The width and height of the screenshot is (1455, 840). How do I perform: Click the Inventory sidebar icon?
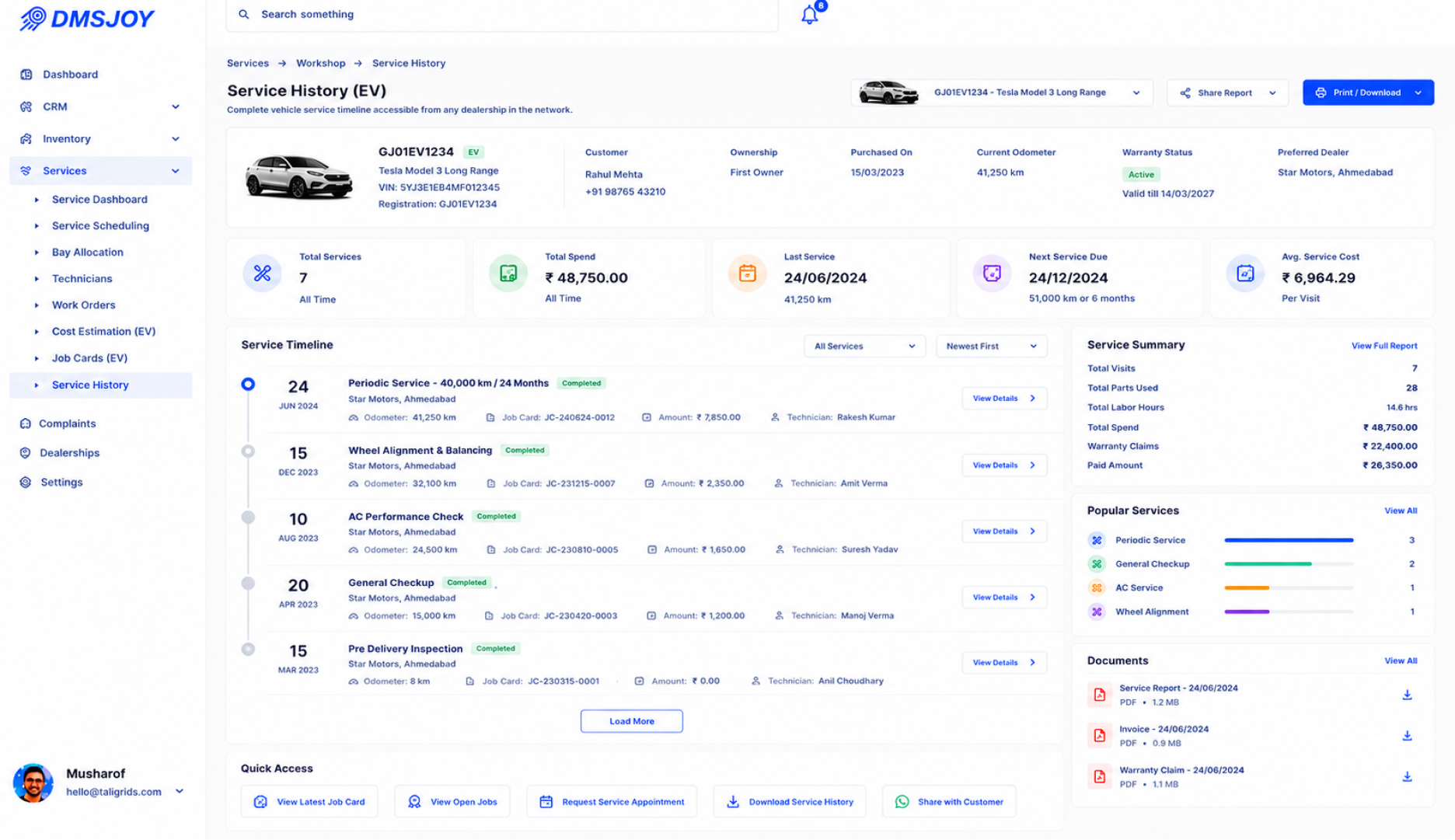pyautogui.click(x=26, y=139)
